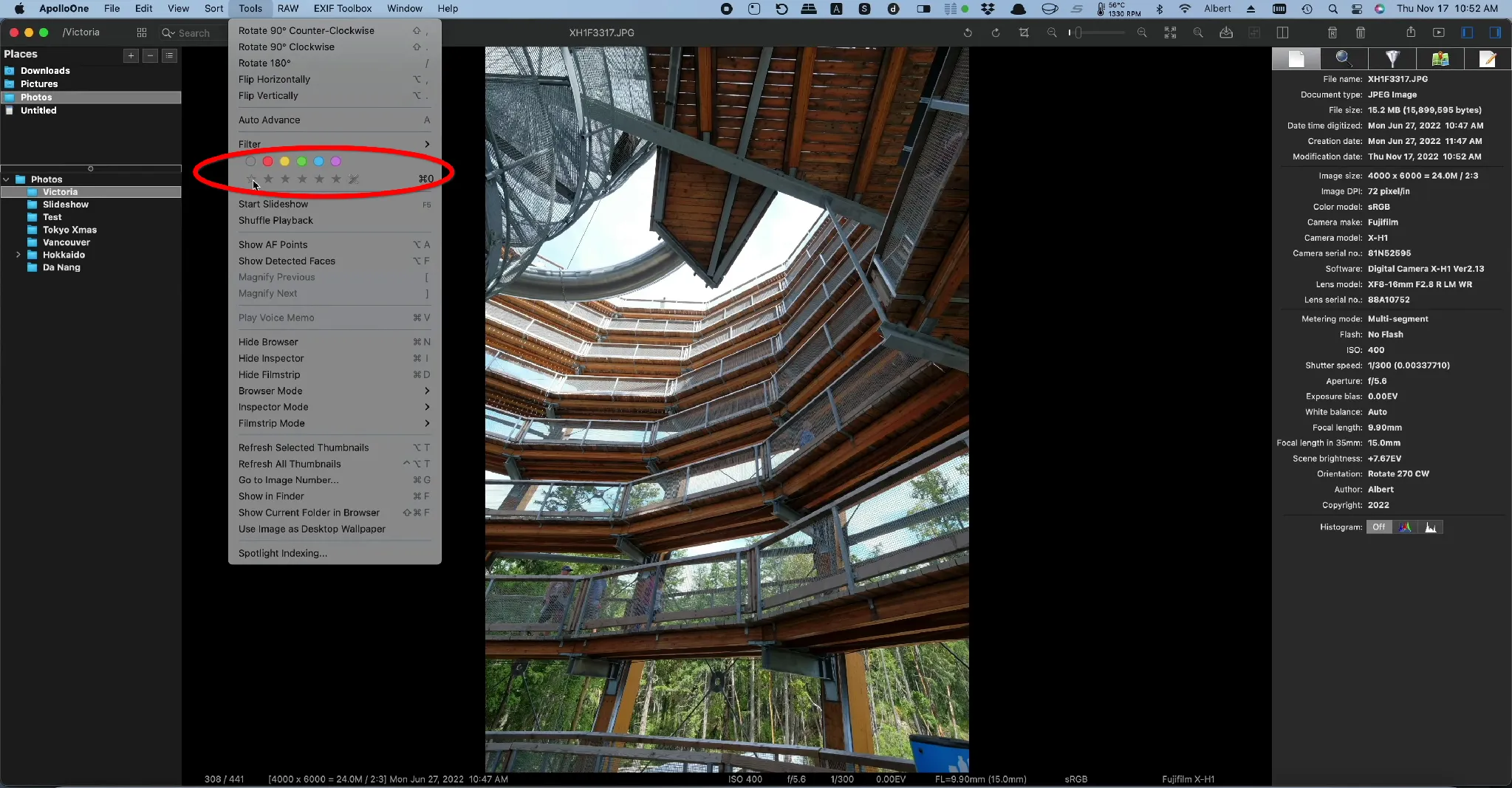Click the zoom level slider handle
The width and height of the screenshot is (1512, 788).
pyautogui.click(x=1078, y=32)
